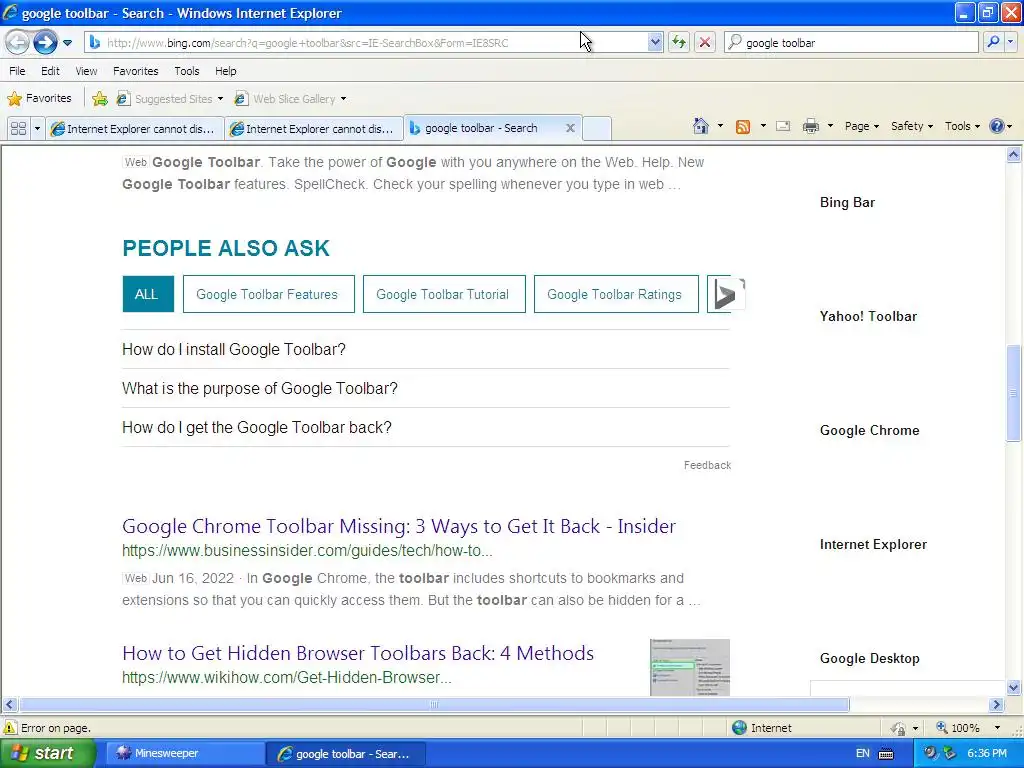Click the EN language indicator

tap(863, 753)
